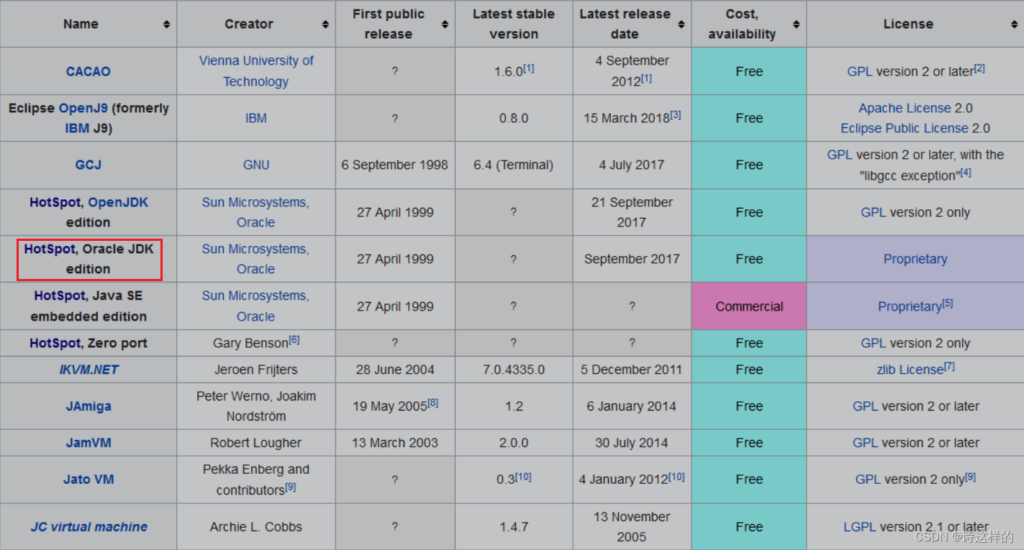Image resolution: width=1024 pixels, height=550 pixels.
Task: Click GPL link in JamVM license cell
Action: (x=865, y=443)
